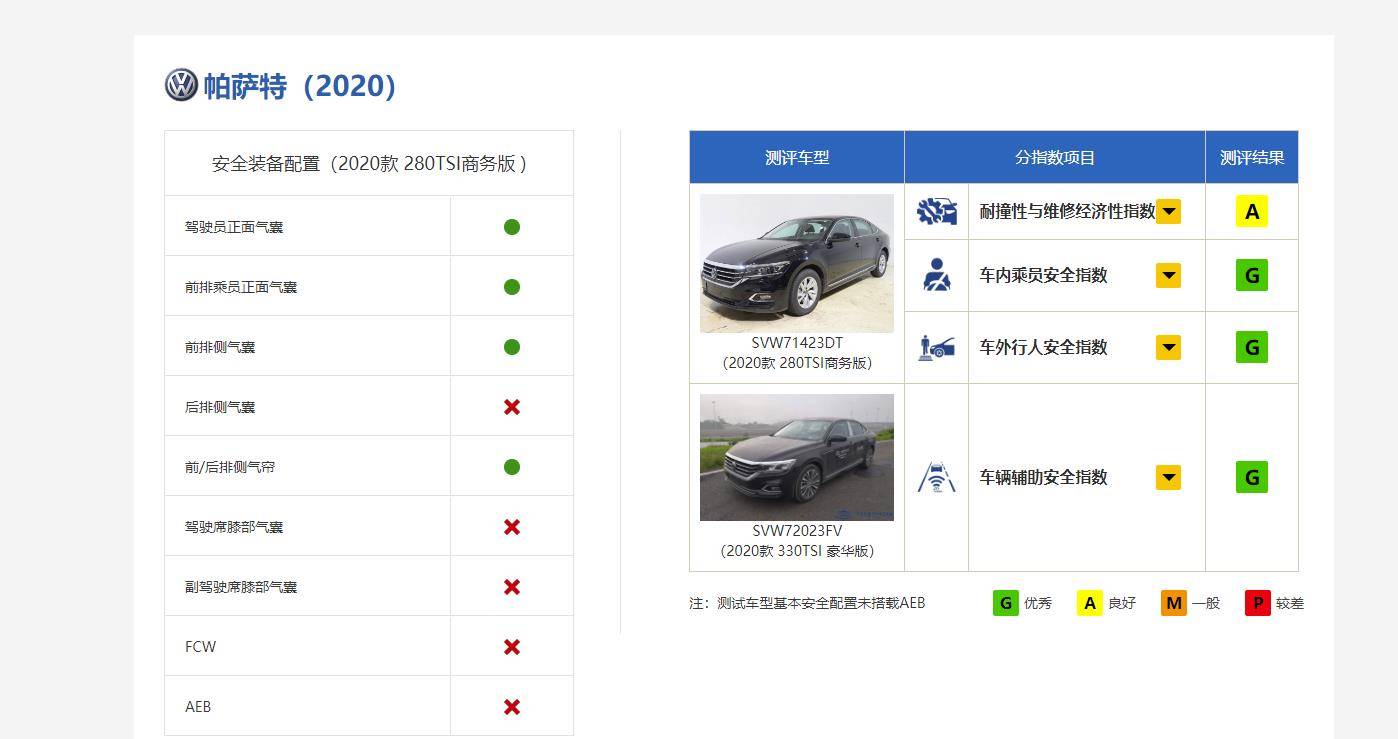The width and height of the screenshot is (1398, 739).
Task: Click the 驾驶员正面气囊 row label
Action: pos(234,227)
